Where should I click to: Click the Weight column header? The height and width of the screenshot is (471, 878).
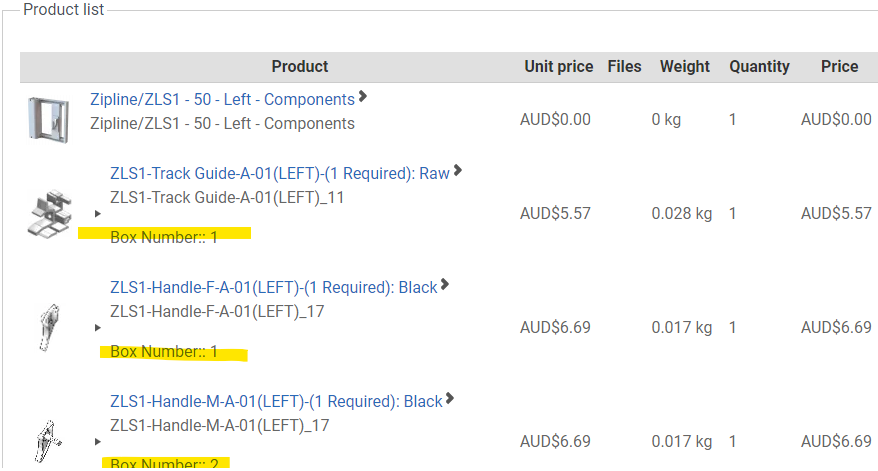(684, 66)
